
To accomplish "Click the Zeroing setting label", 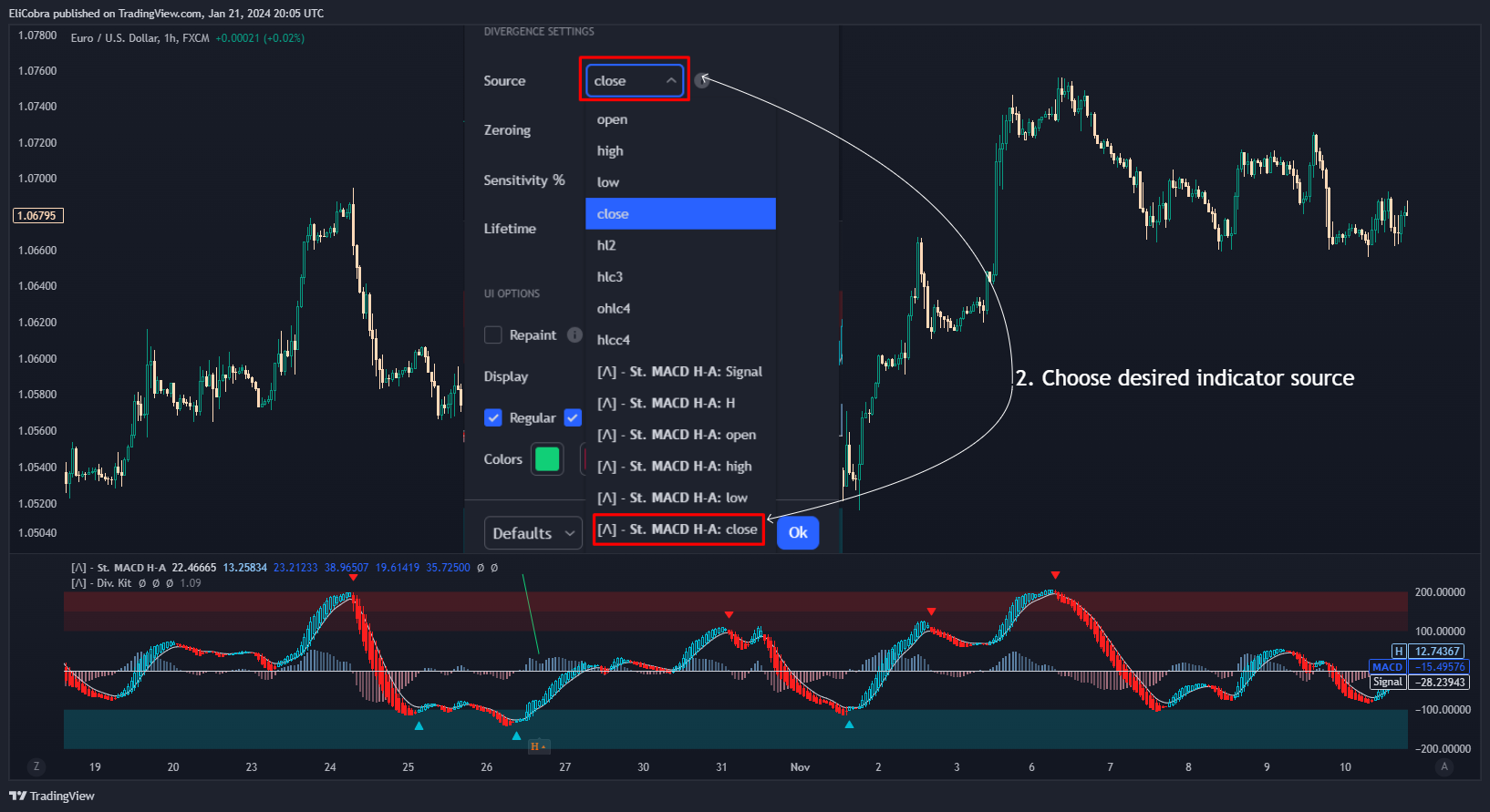I will click(507, 130).
